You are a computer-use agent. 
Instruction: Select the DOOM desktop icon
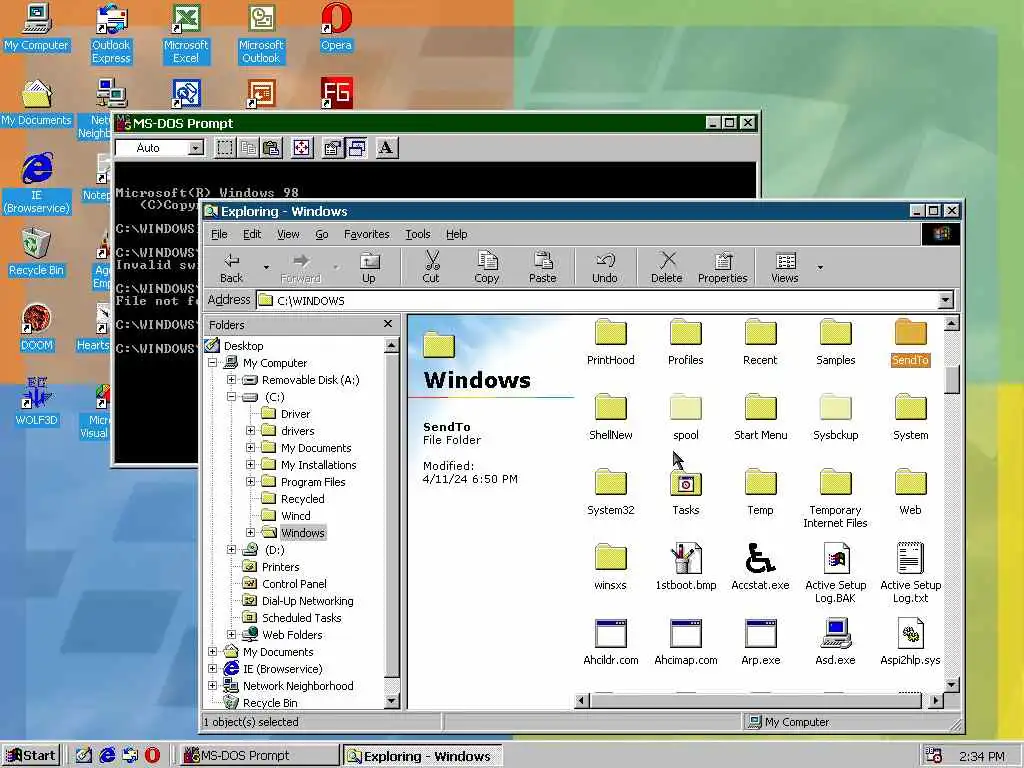[x=37, y=328]
